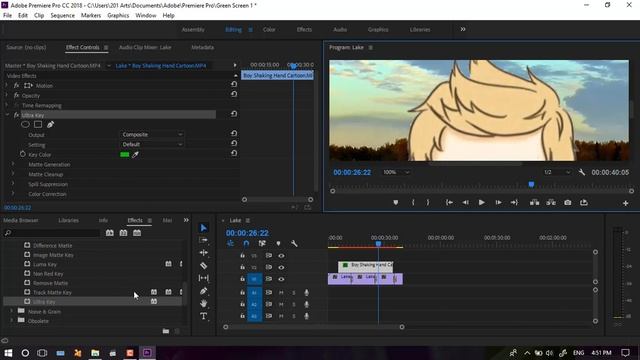
Task: Select the Razor tool
Action: (203, 265)
